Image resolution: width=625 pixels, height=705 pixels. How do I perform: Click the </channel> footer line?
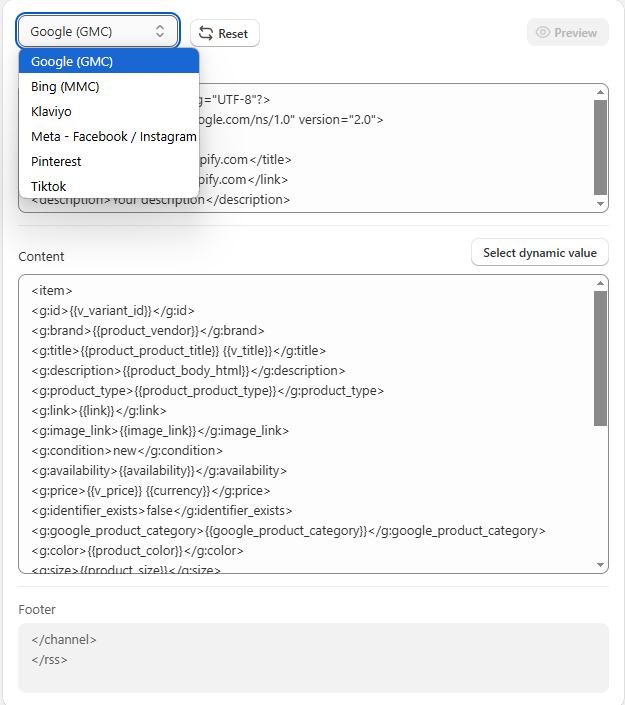pos(64,639)
